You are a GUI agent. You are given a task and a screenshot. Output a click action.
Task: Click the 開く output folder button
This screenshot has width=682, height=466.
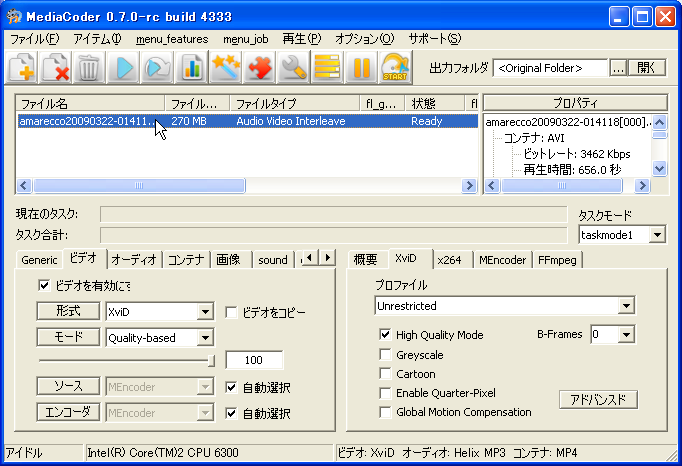coord(649,68)
